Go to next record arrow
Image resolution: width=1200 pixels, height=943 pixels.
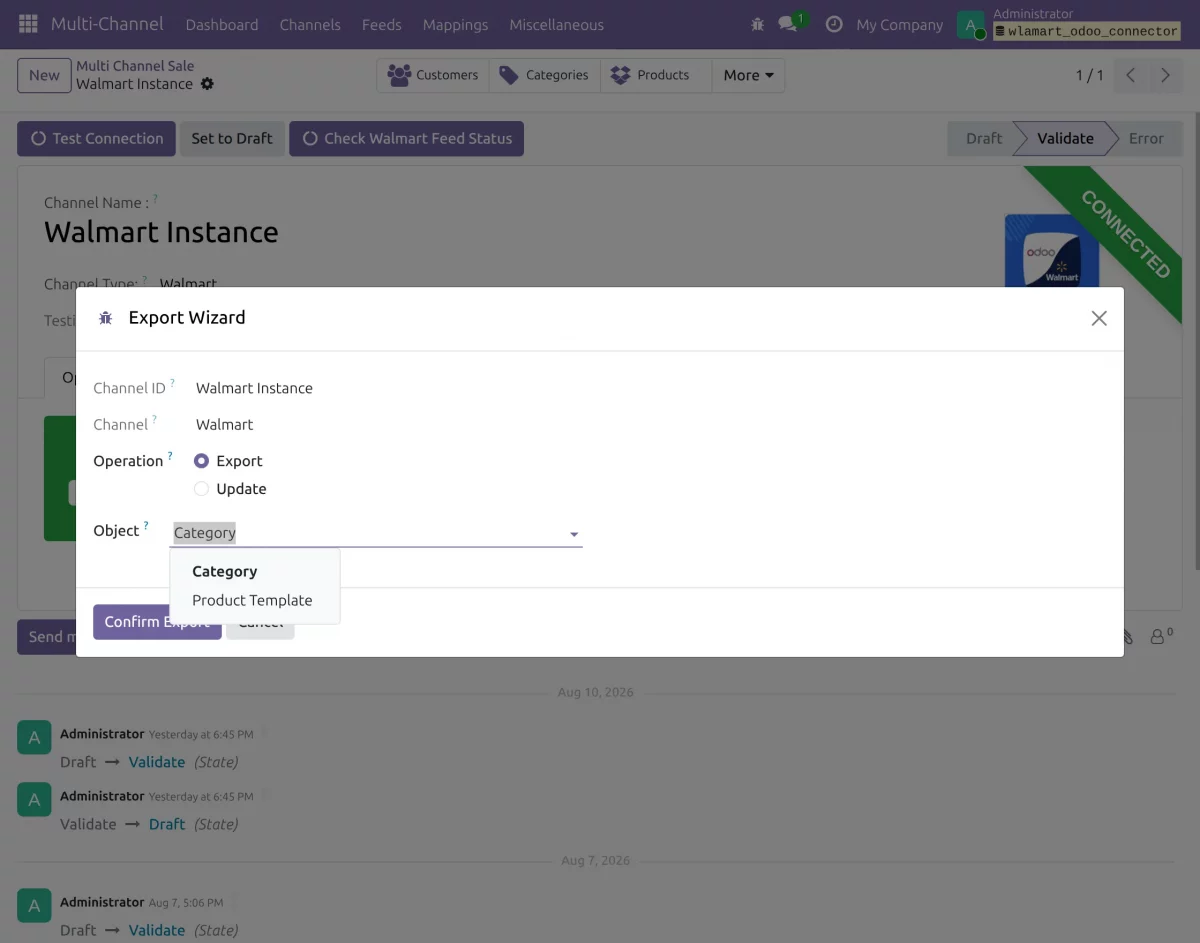[x=1165, y=75]
